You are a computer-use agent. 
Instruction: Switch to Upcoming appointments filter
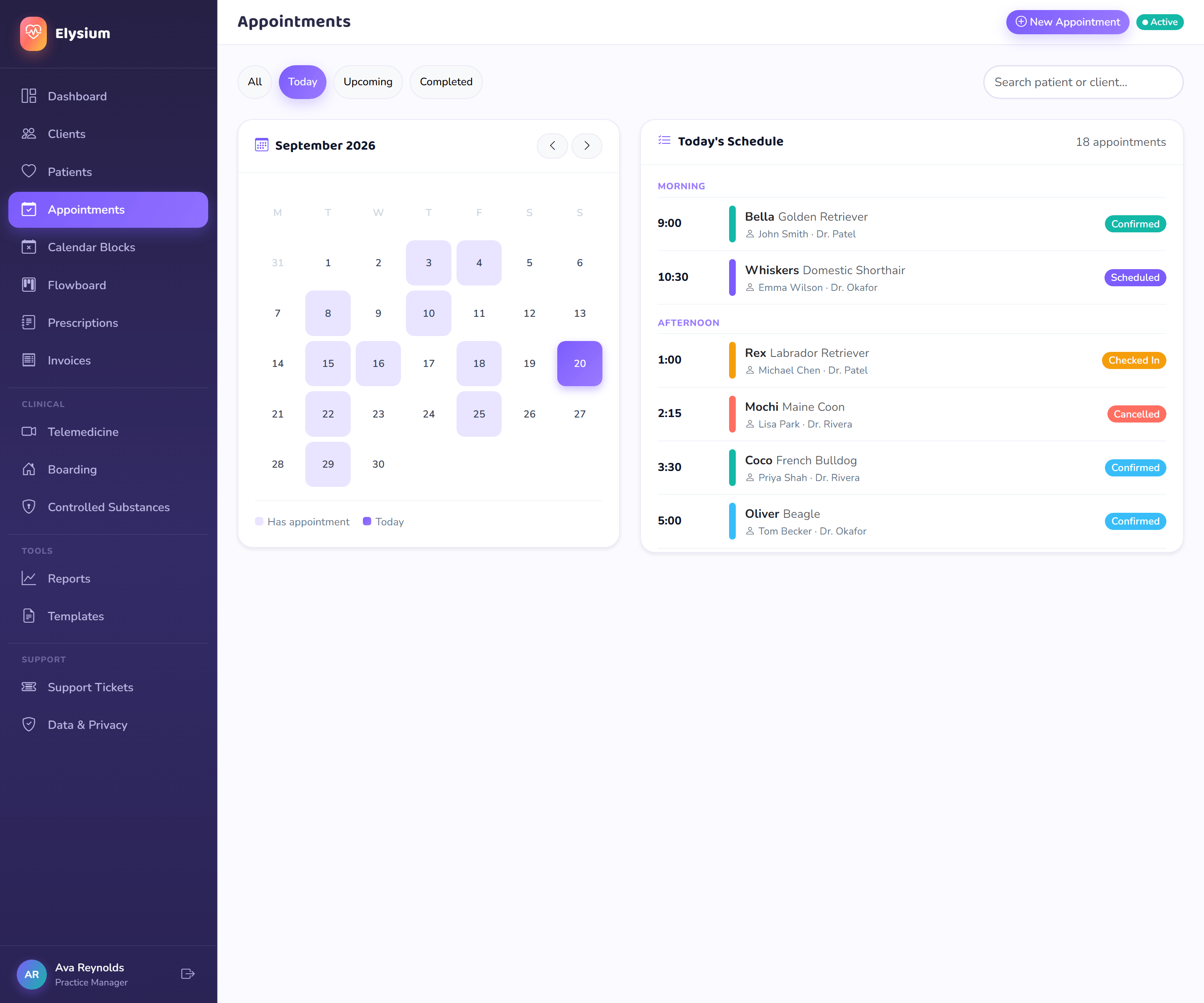coord(367,82)
